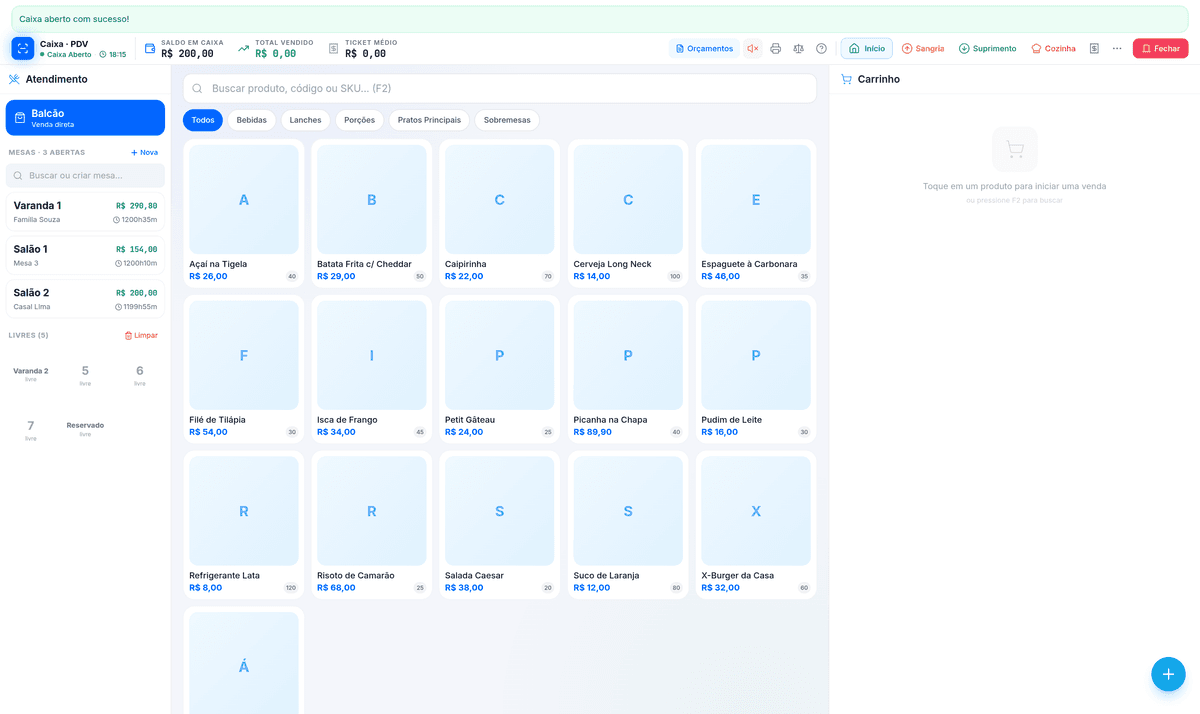
Task: Click the dollar receipt icon beside Cozinha
Action: coord(1094,48)
